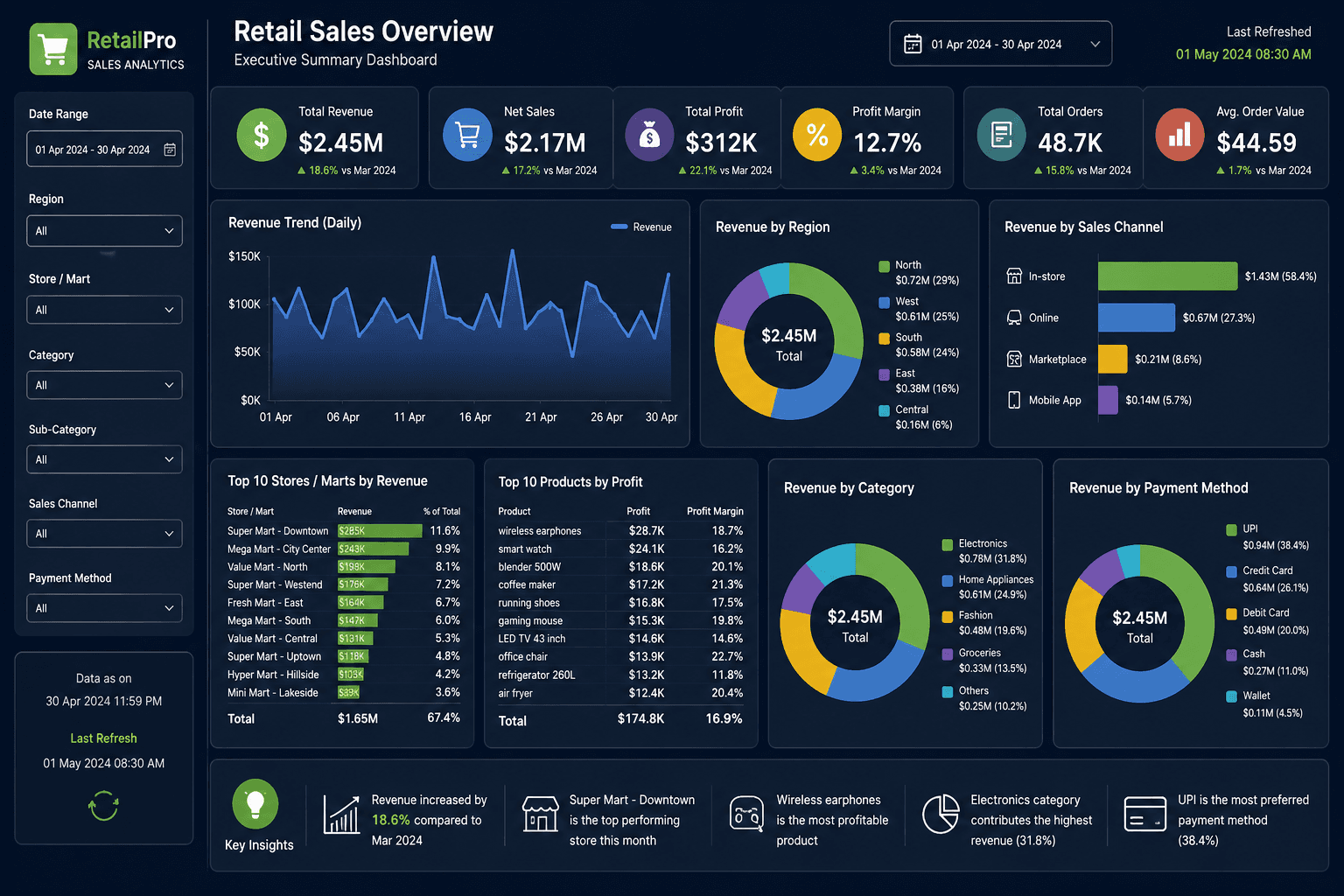The image size is (1344, 896).
Task: Click the Profit Margin percent icon
Action: click(x=816, y=135)
